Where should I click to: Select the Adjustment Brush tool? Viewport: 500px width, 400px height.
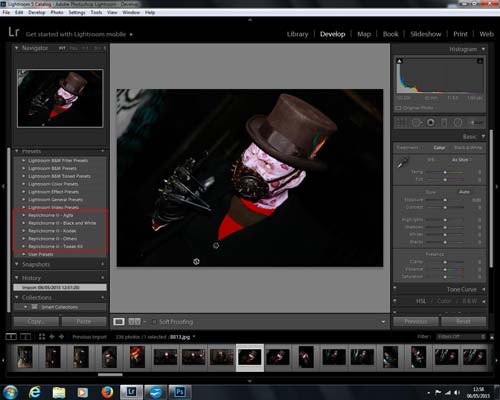tap(476, 123)
